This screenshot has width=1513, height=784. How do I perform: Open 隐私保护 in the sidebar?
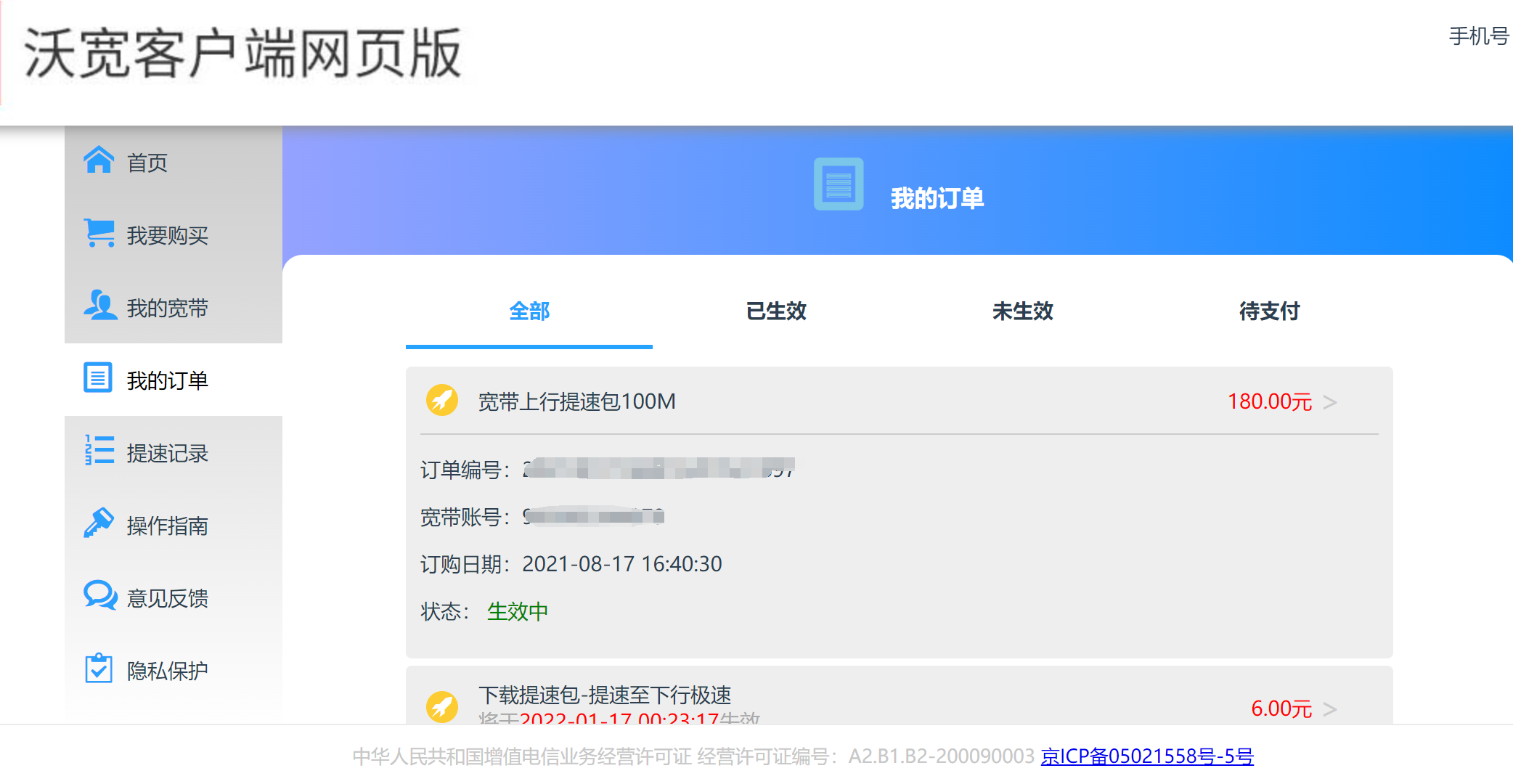click(x=174, y=670)
